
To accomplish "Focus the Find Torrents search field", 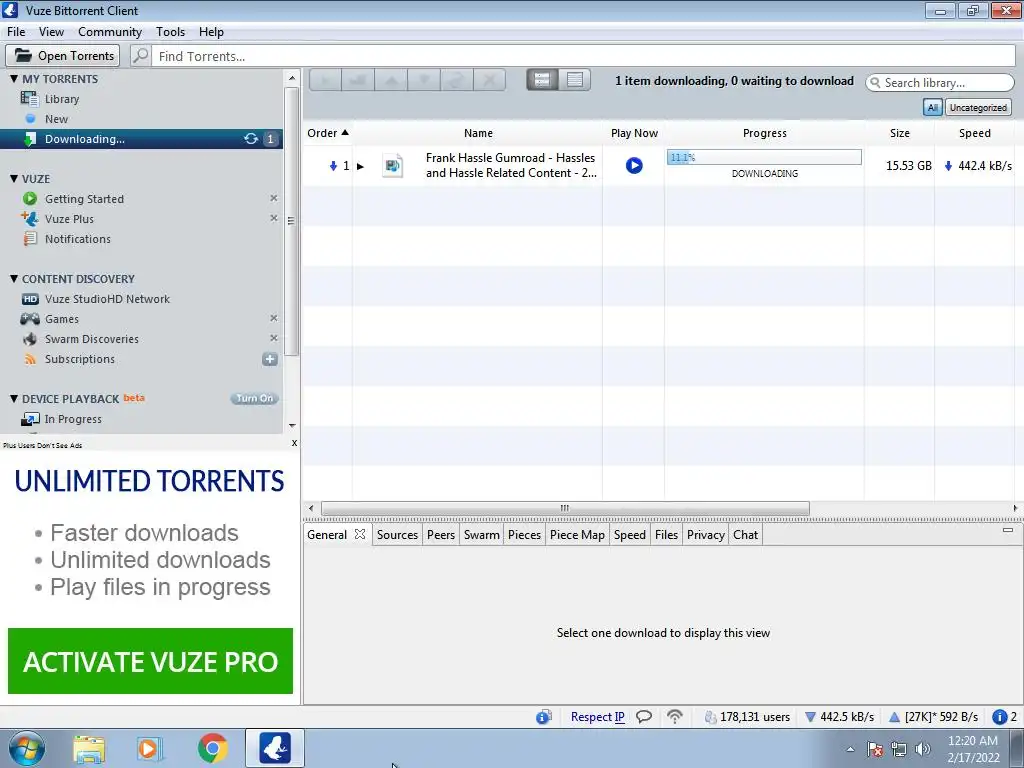I will pos(583,56).
